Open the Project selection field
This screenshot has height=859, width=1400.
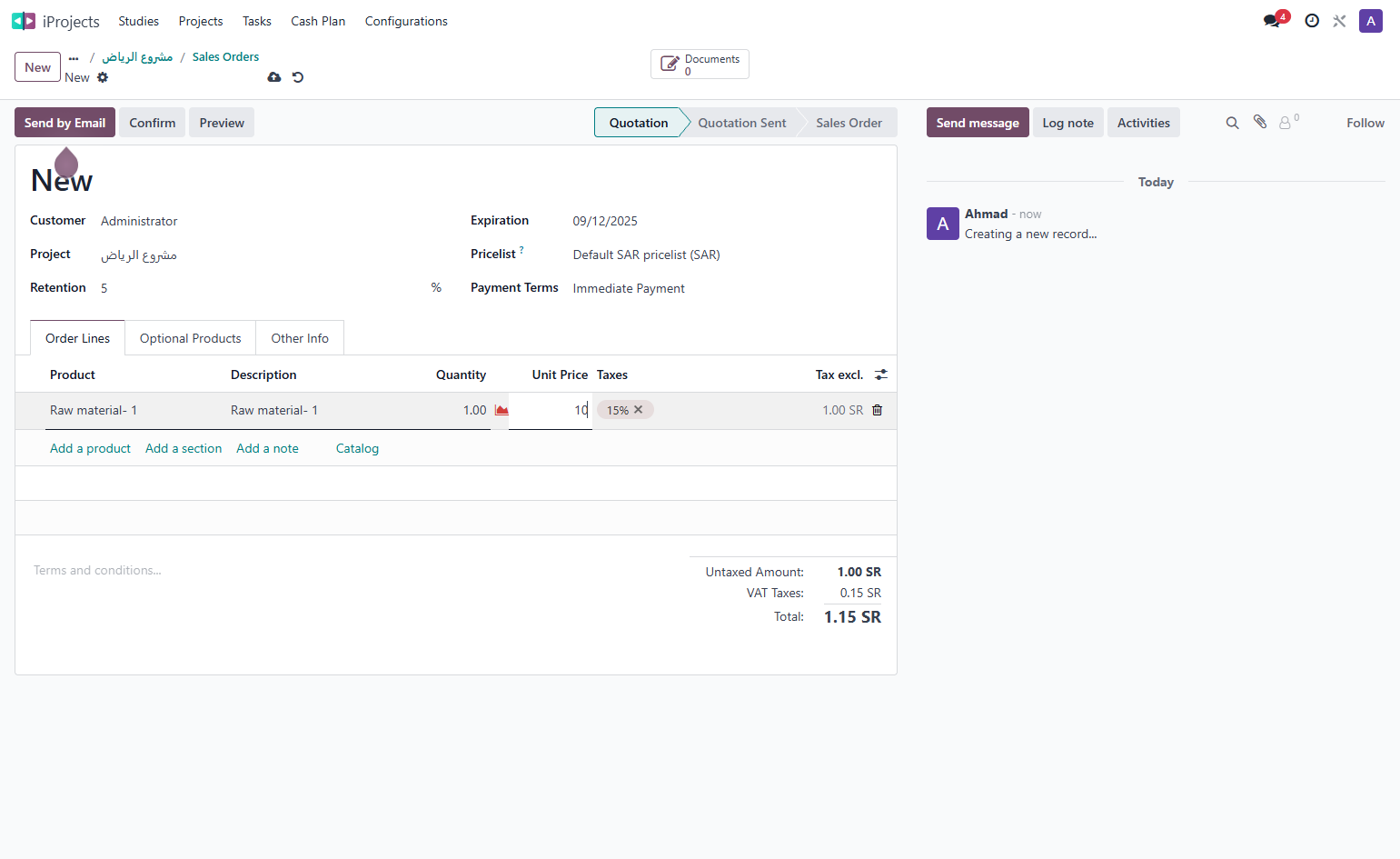[x=269, y=255]
